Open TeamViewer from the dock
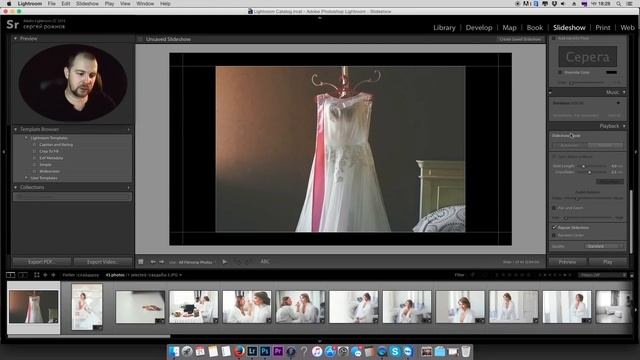The width and height of the screenshot is (640, 360). pyautogui.click(x=408, y=351)
